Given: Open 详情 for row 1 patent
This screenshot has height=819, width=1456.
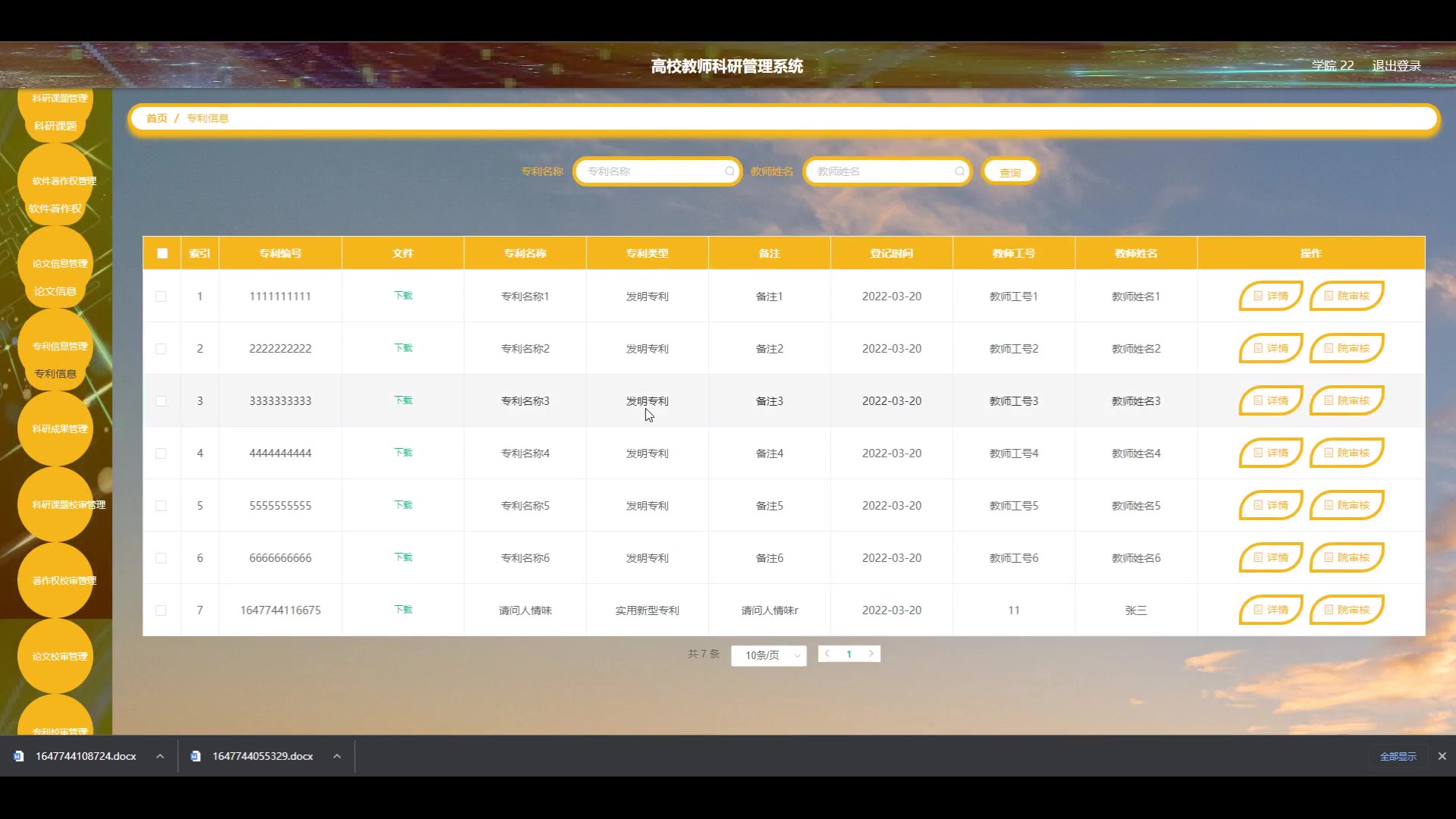Looking at the screenshot, I should point(1270,296).
